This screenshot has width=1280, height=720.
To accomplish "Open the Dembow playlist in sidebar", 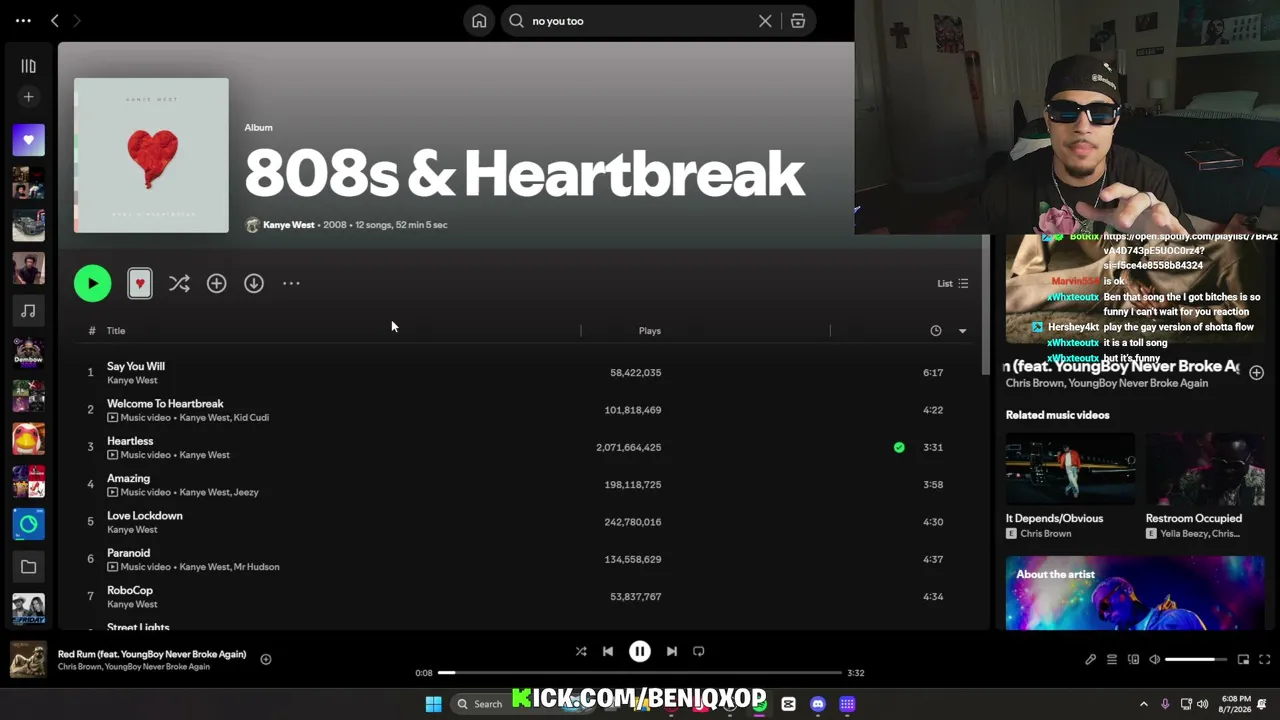I will click(28, 353).
